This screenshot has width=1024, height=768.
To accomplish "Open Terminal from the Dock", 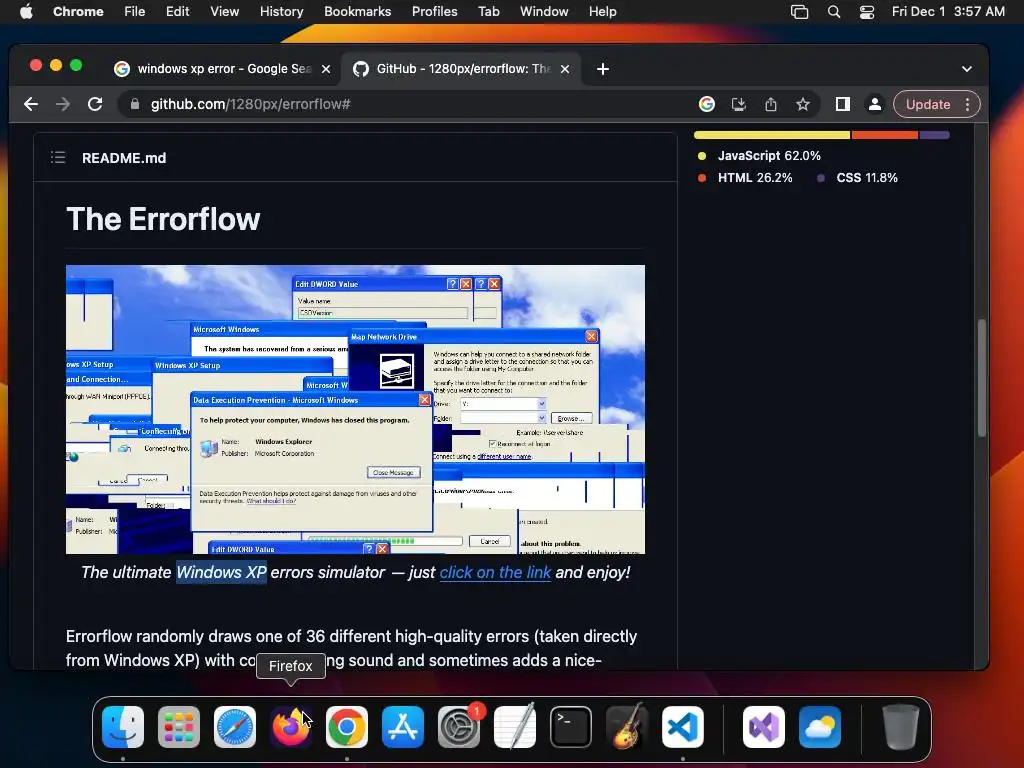I will tap(571, 727).
